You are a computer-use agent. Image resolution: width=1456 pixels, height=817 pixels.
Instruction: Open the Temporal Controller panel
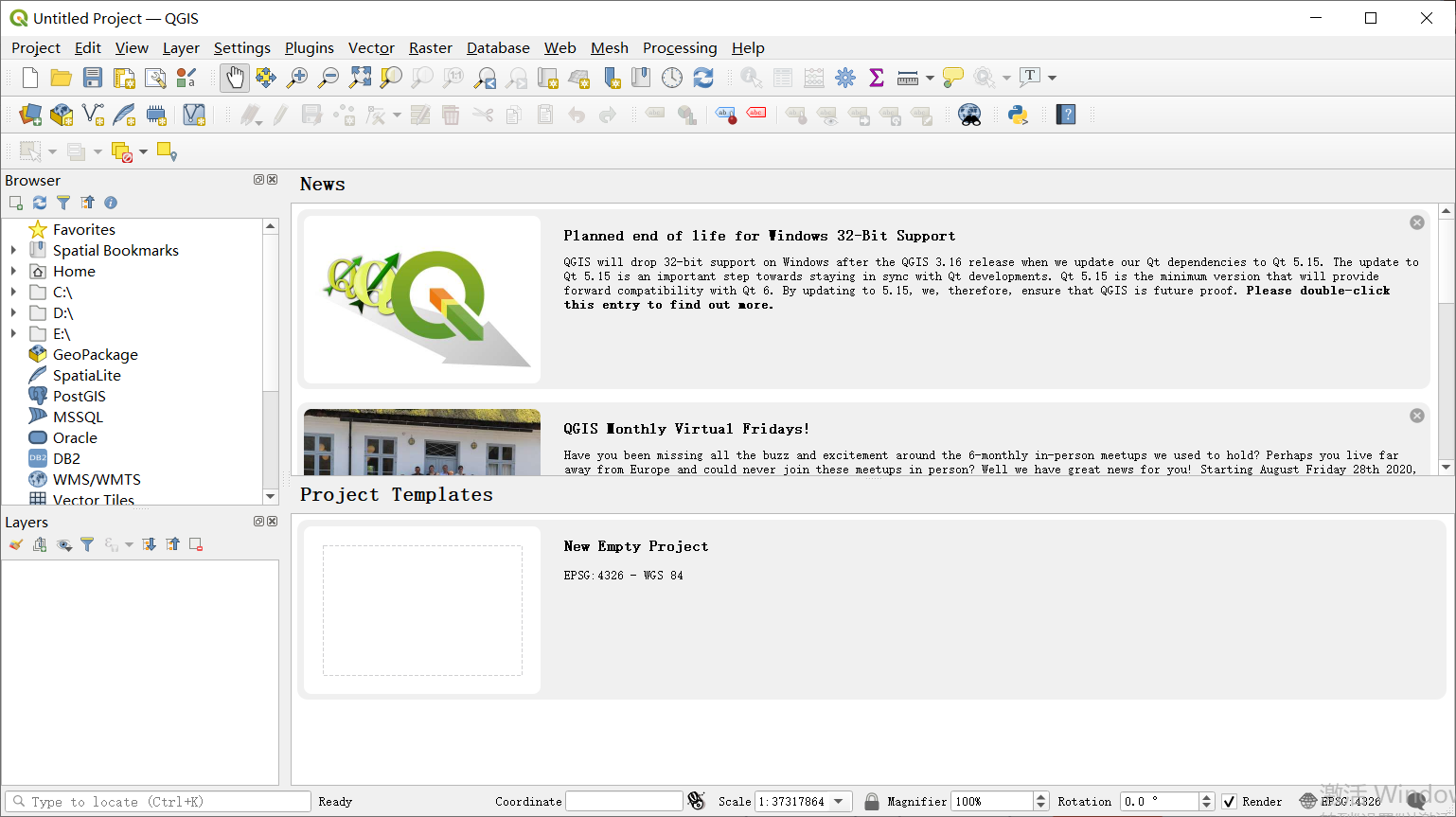coord(672,78)
